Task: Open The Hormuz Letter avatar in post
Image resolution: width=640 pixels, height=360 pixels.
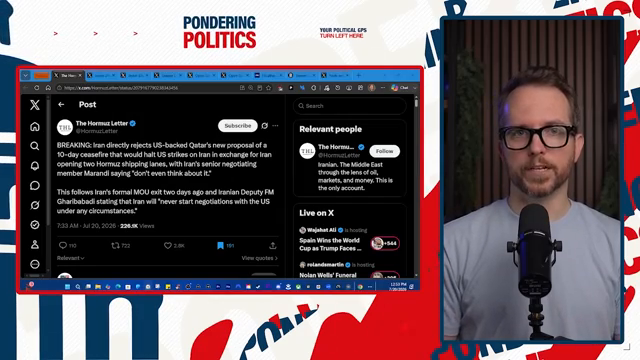Action: 64,127
